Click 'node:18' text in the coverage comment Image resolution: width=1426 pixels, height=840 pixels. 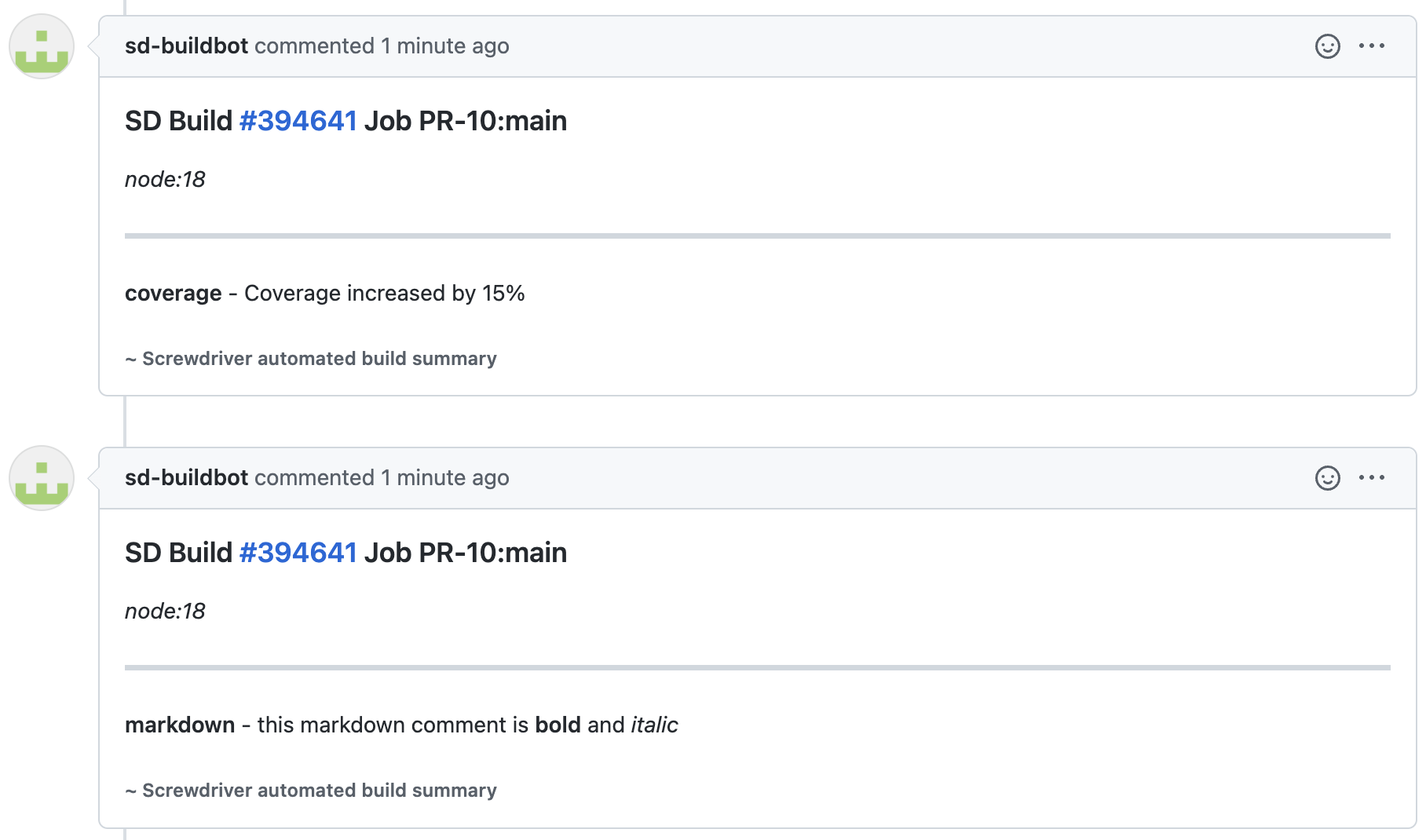click(165, 180)
